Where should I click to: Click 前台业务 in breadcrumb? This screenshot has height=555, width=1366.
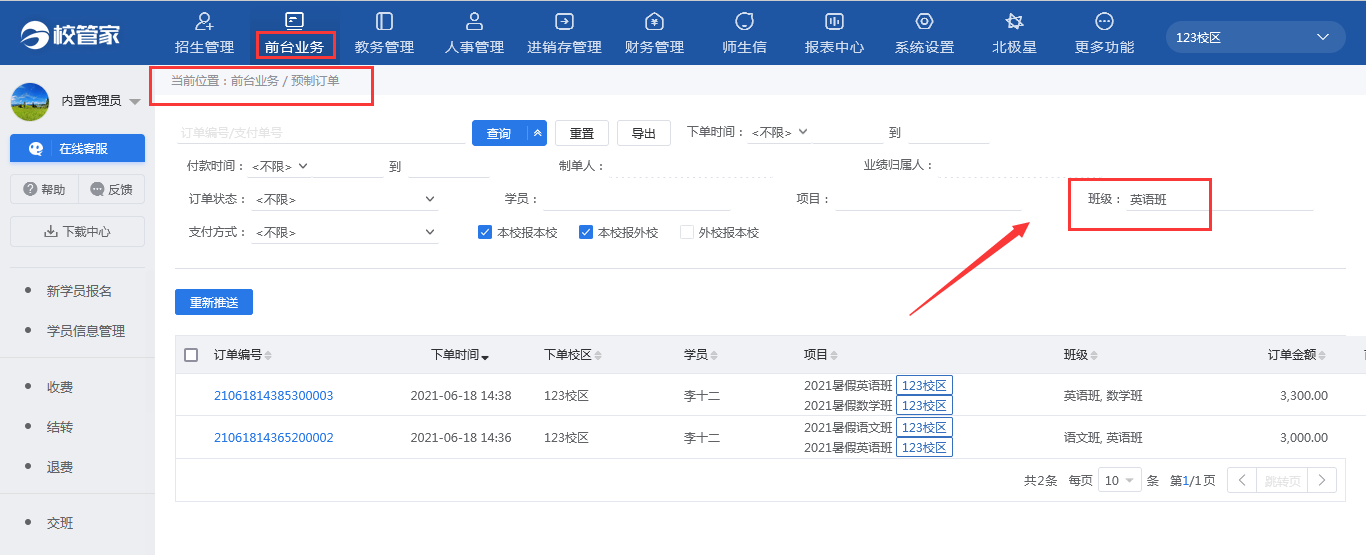pos(254,80)
